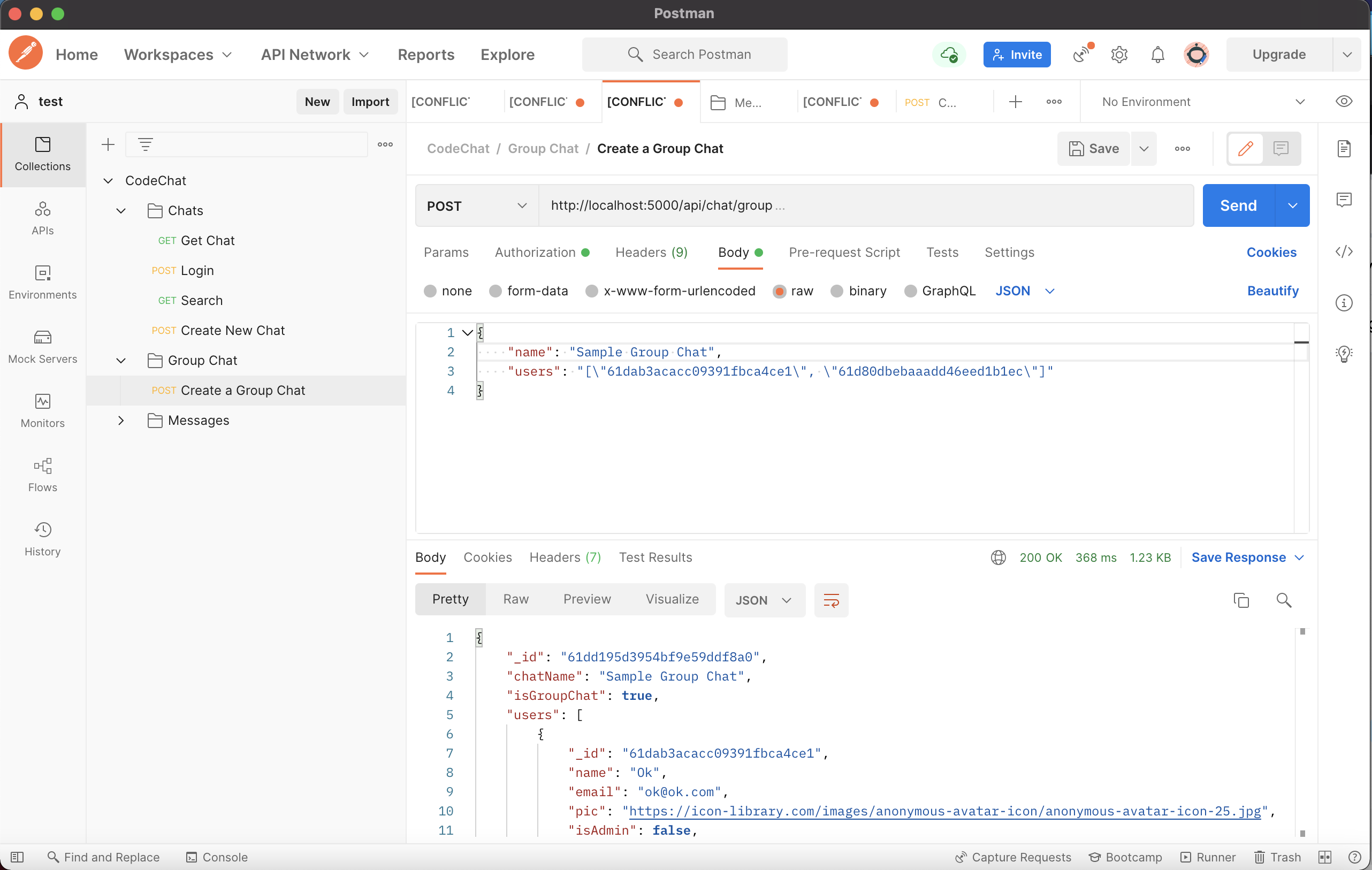This screenshot has height=870, width=1372.
Task: Send the group chat request
Action: click(x=1237, y=205)
